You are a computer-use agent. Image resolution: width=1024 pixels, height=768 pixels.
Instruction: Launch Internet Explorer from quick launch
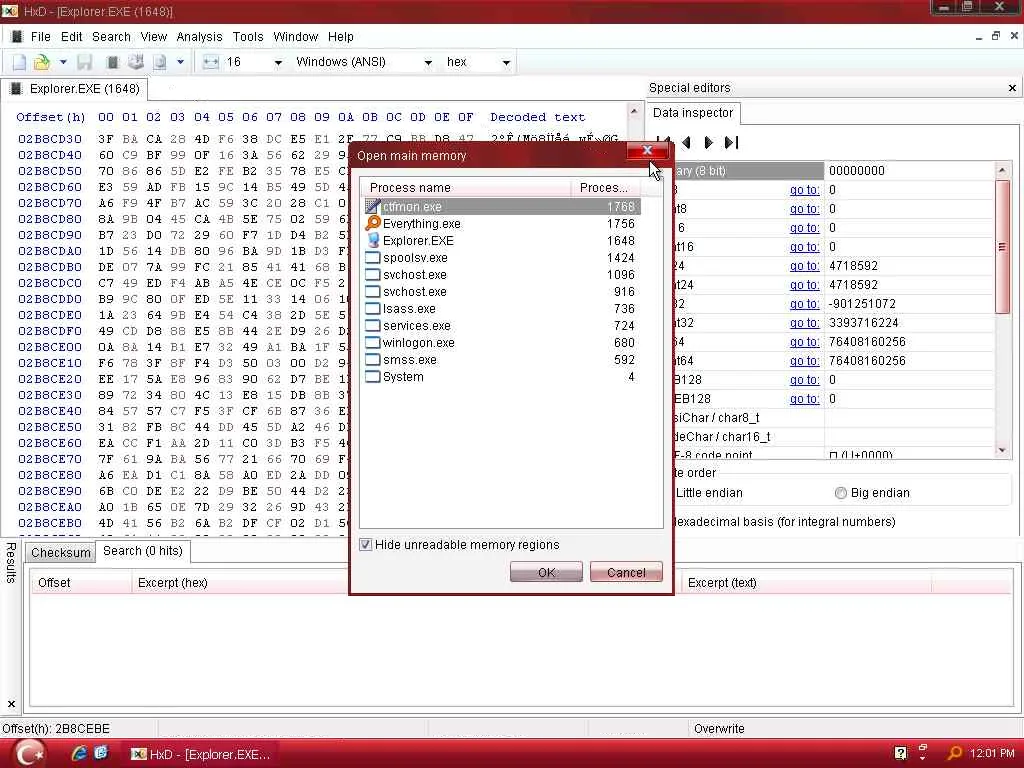click(x=79, y=753)
